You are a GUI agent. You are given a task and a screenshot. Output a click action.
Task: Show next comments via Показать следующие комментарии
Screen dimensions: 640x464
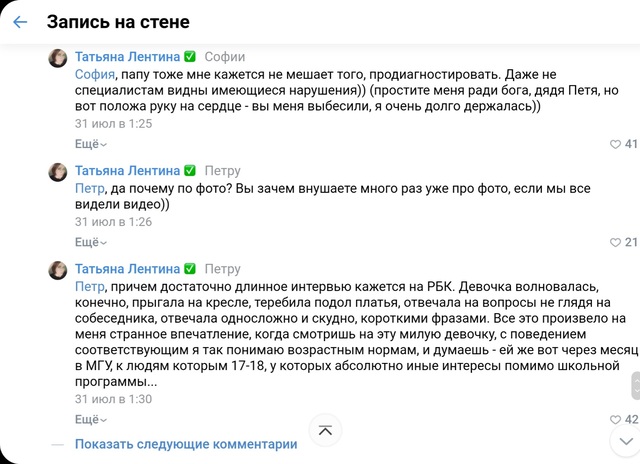click(x=186, y=444)
